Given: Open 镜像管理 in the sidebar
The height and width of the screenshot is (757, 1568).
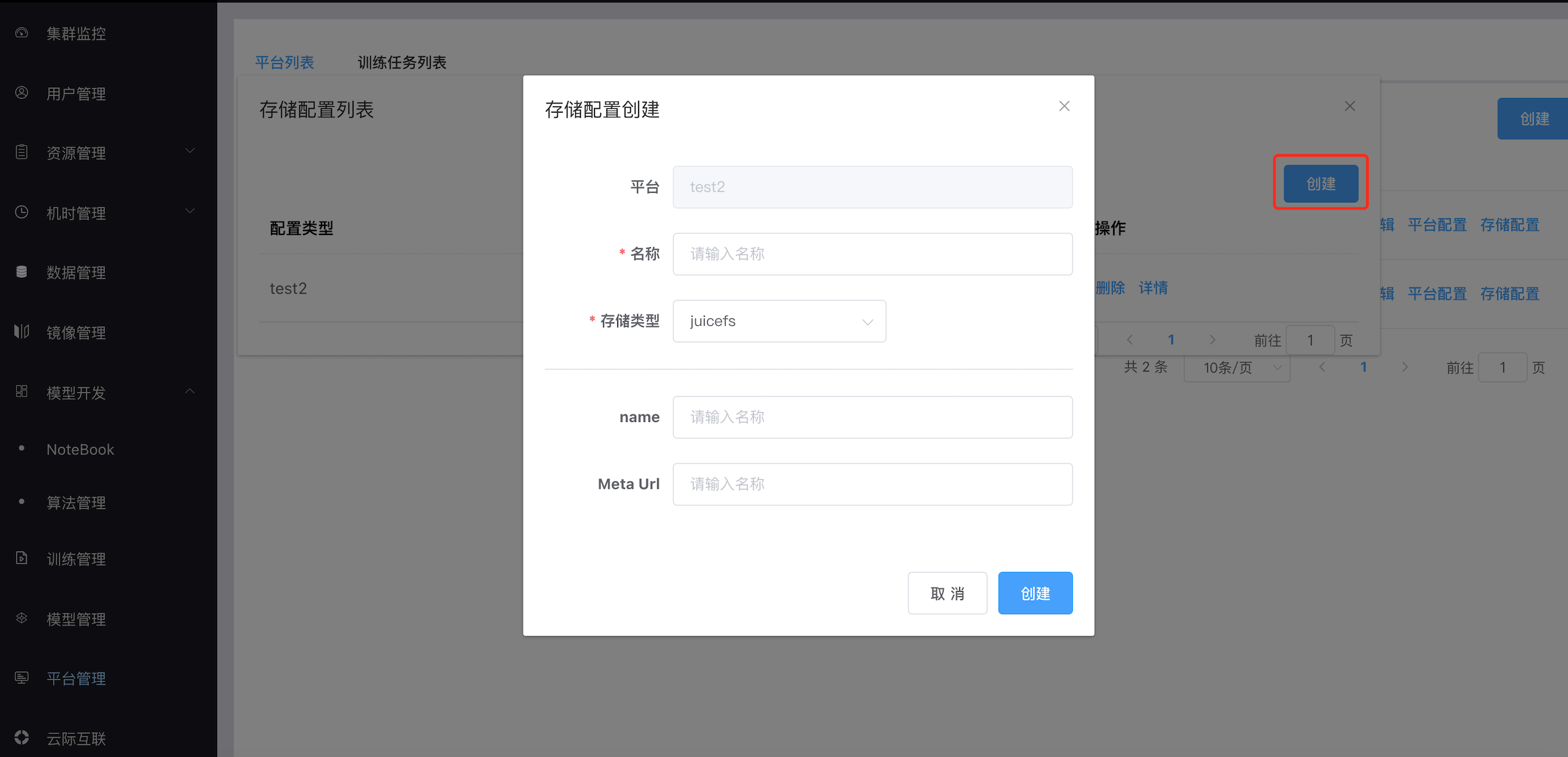Looking at the screenshot, I should pos(76,332).
